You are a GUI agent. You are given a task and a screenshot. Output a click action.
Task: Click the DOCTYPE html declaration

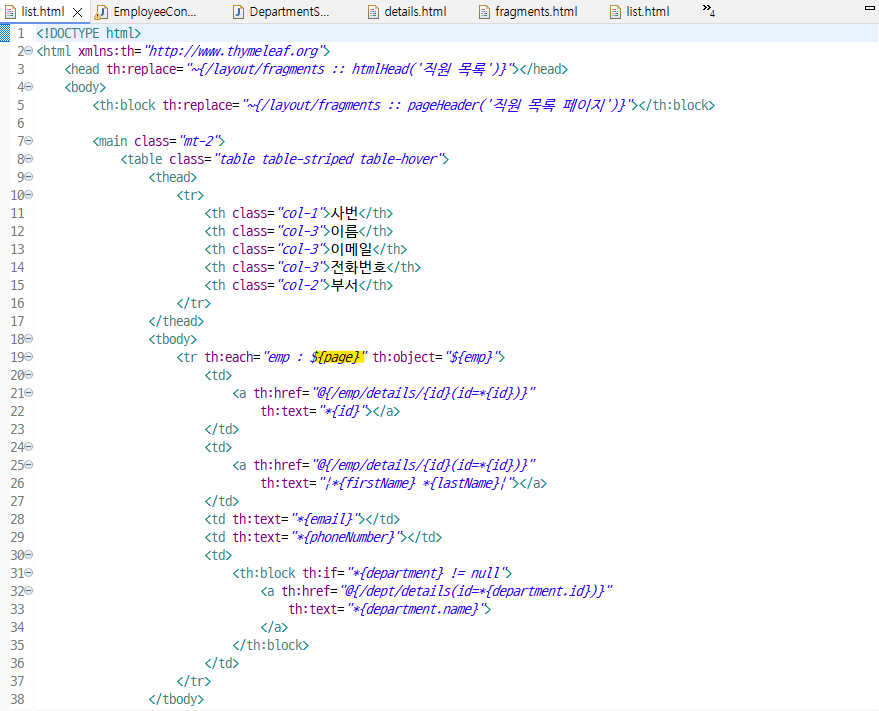[x=89, y=33]
